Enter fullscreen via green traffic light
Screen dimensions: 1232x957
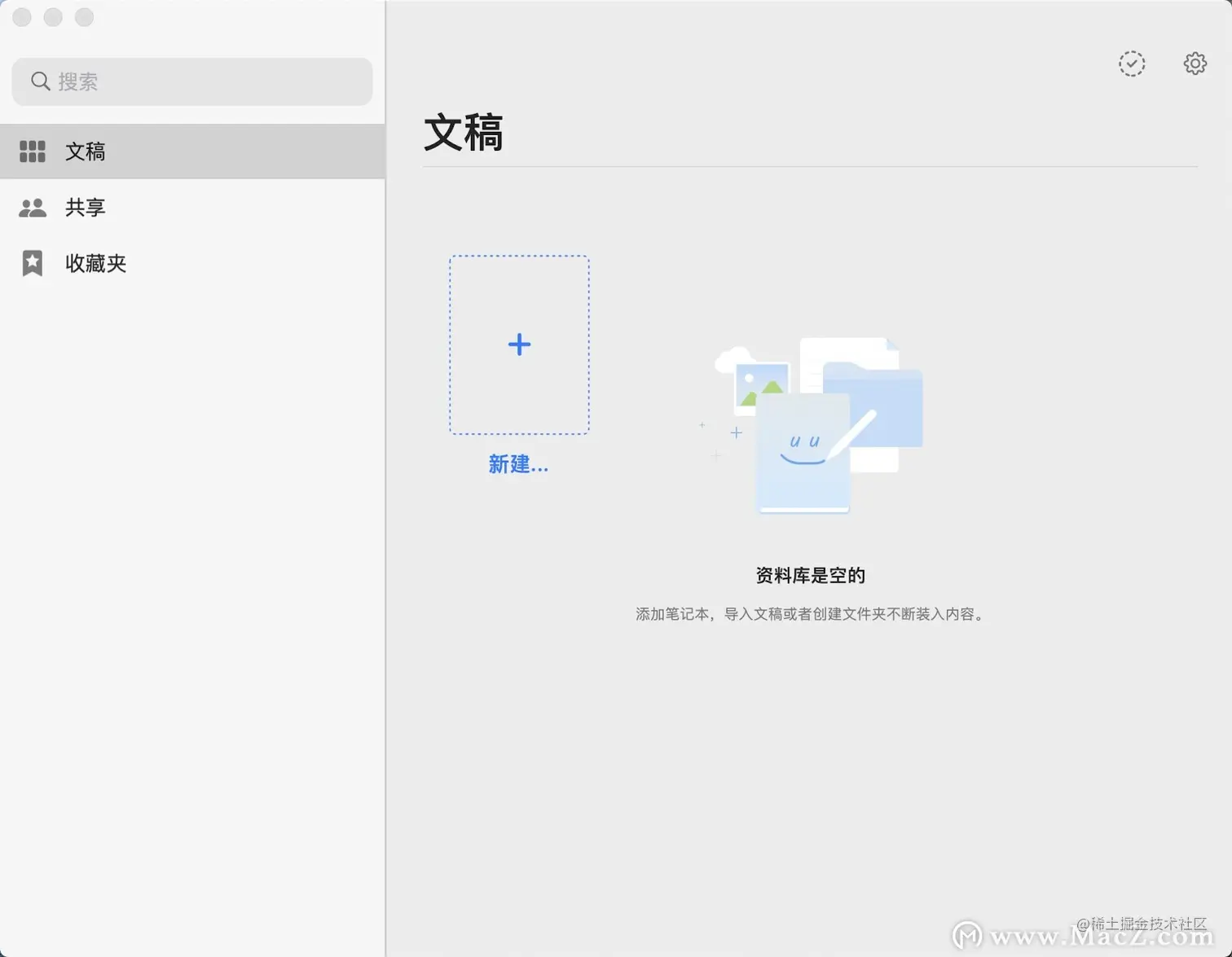83,16
